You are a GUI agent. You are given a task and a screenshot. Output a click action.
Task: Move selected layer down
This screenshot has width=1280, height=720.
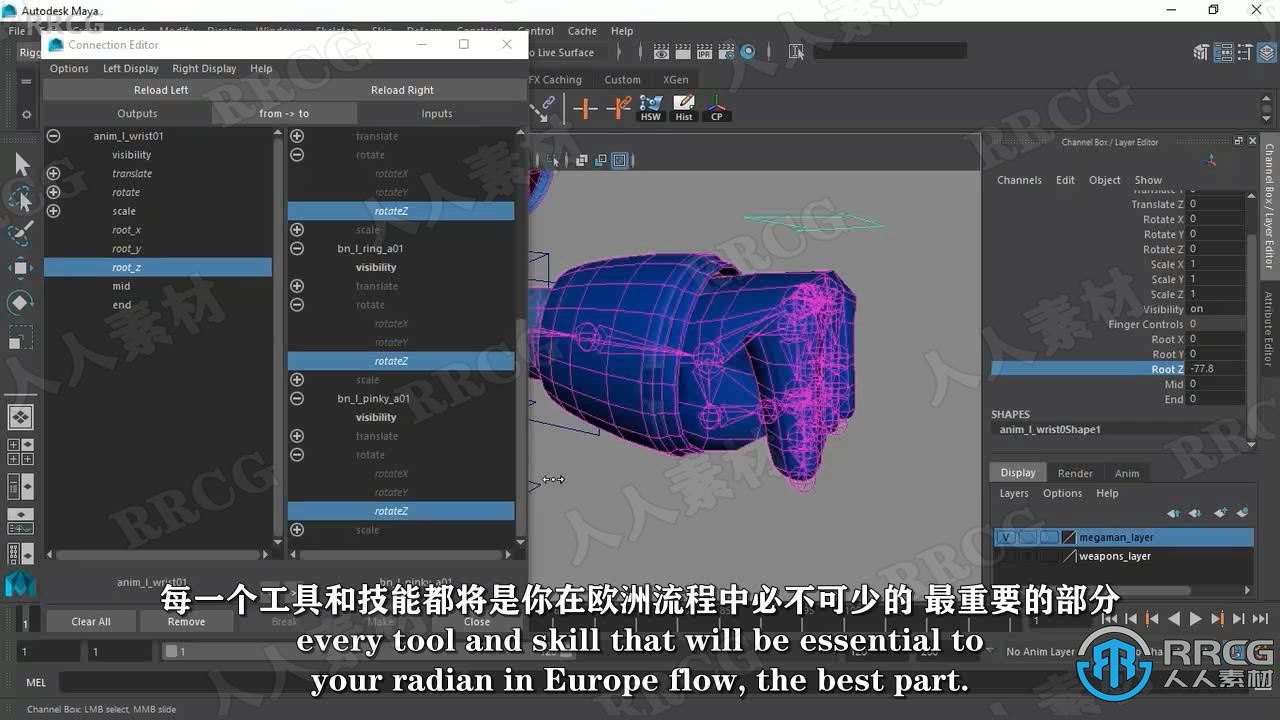[1196, 513]
